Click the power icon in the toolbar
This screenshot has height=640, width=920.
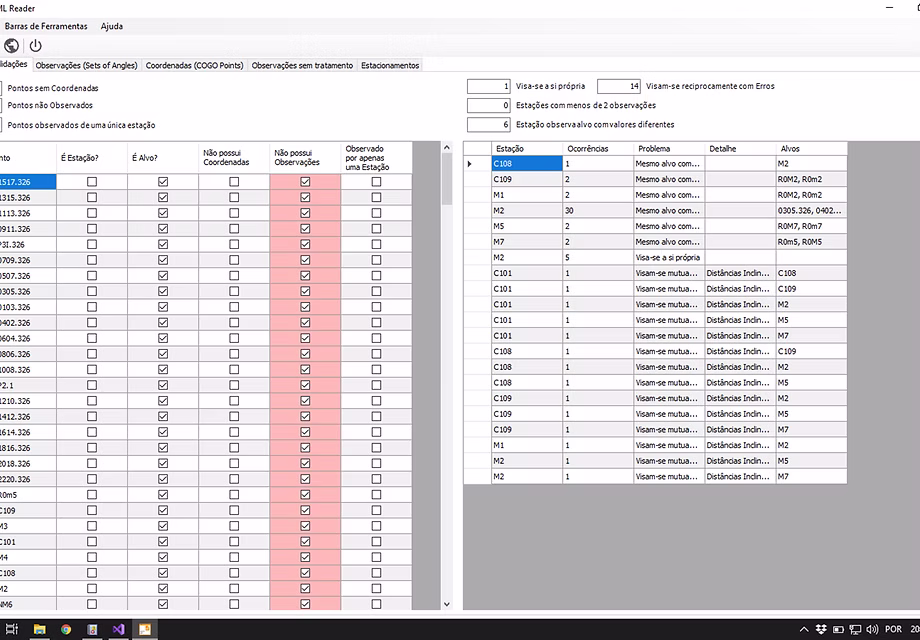pos(36,45)
